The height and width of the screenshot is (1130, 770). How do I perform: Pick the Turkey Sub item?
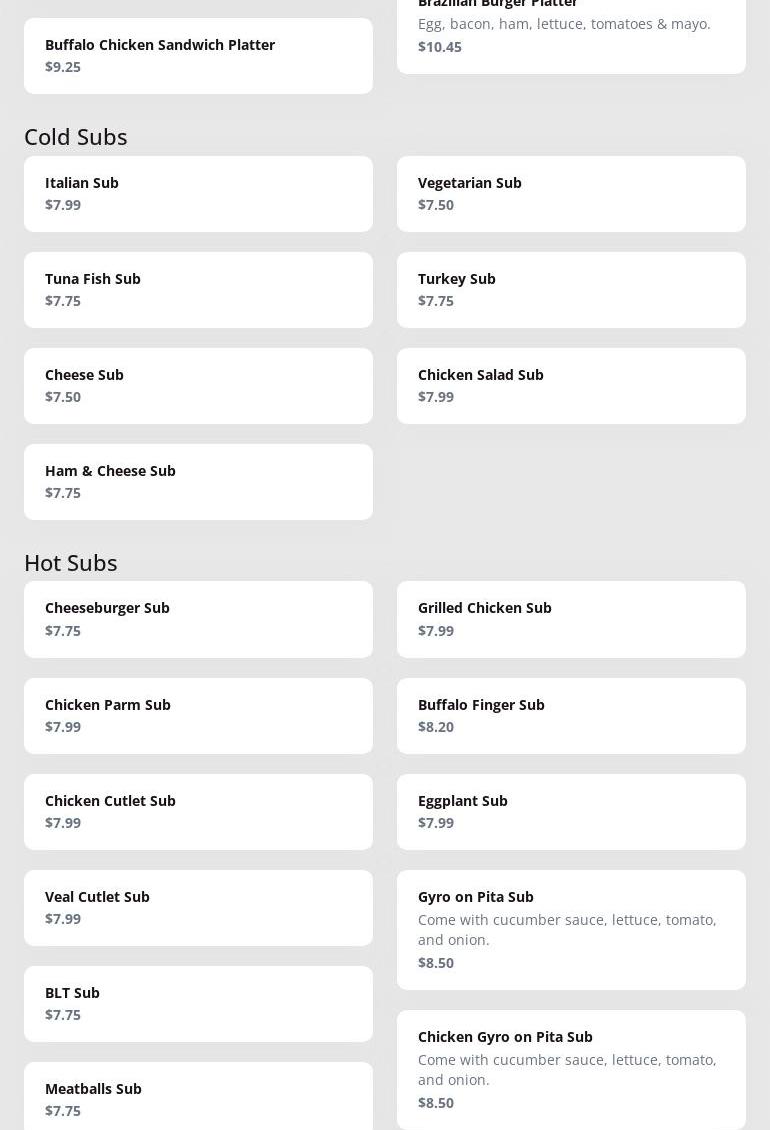(571, 290)
